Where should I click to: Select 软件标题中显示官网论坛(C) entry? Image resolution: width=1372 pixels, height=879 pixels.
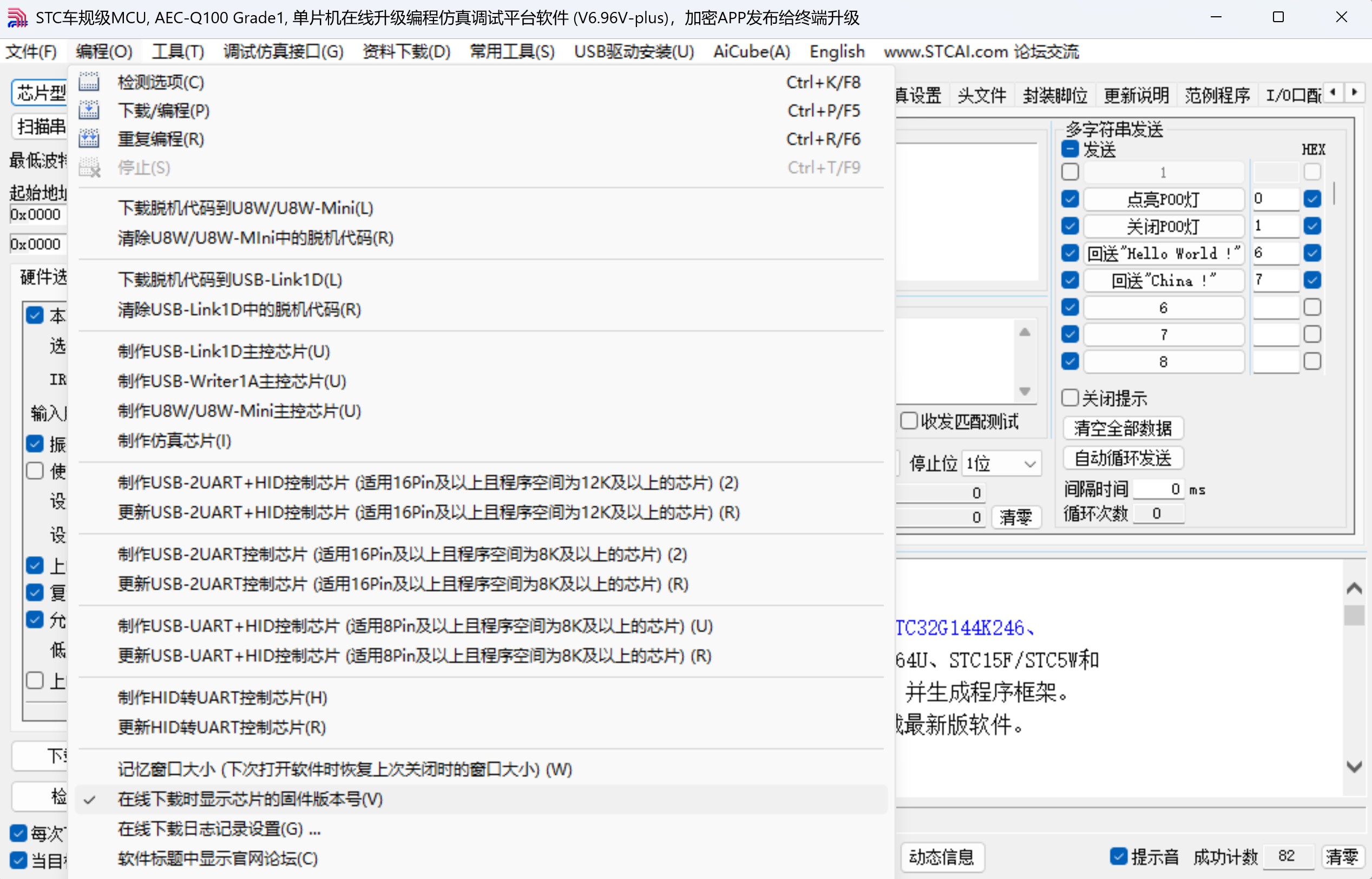click(x=481, y=858)
